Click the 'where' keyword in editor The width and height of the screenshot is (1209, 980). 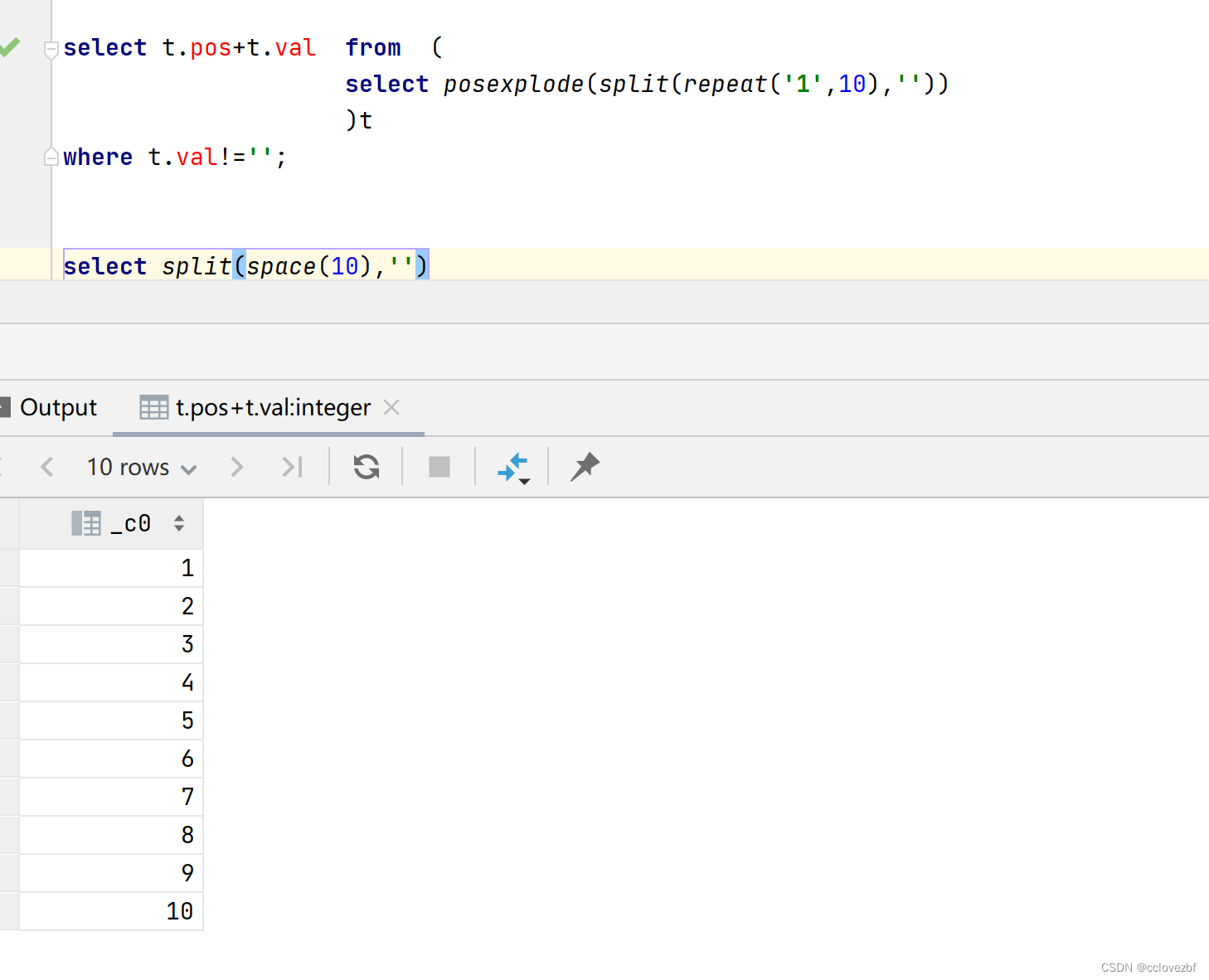pyautogui.click(x=98, y=157)
